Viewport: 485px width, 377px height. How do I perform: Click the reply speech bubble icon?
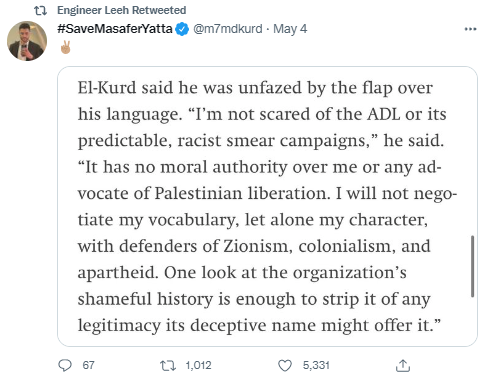(65, 365)
